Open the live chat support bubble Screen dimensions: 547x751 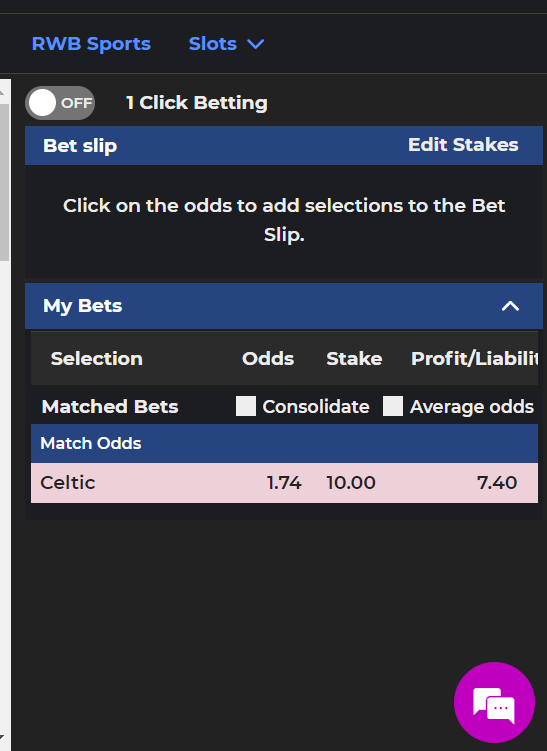pyautogui.click(x=494, y=702)
